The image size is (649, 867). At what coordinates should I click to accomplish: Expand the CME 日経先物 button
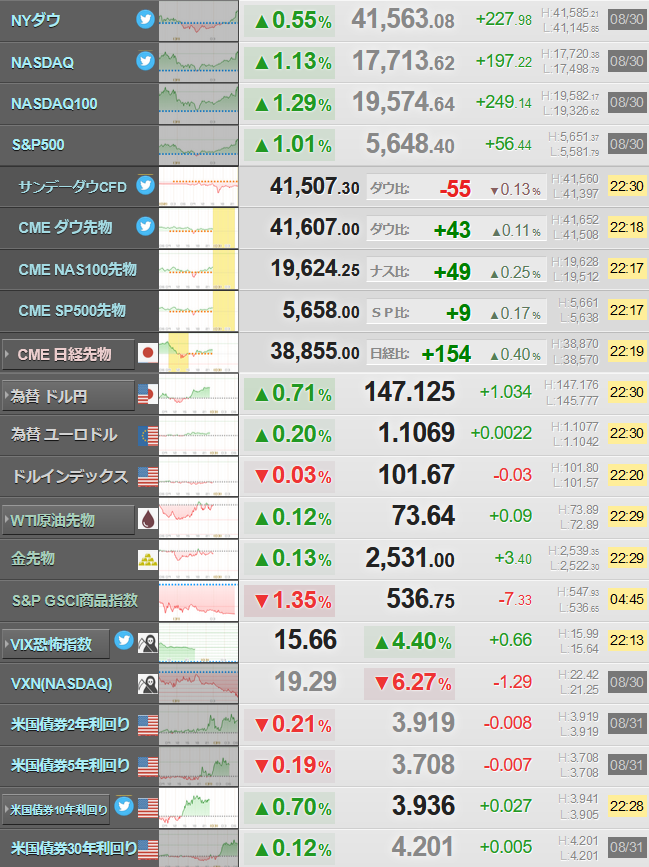[x=69, y=354]
